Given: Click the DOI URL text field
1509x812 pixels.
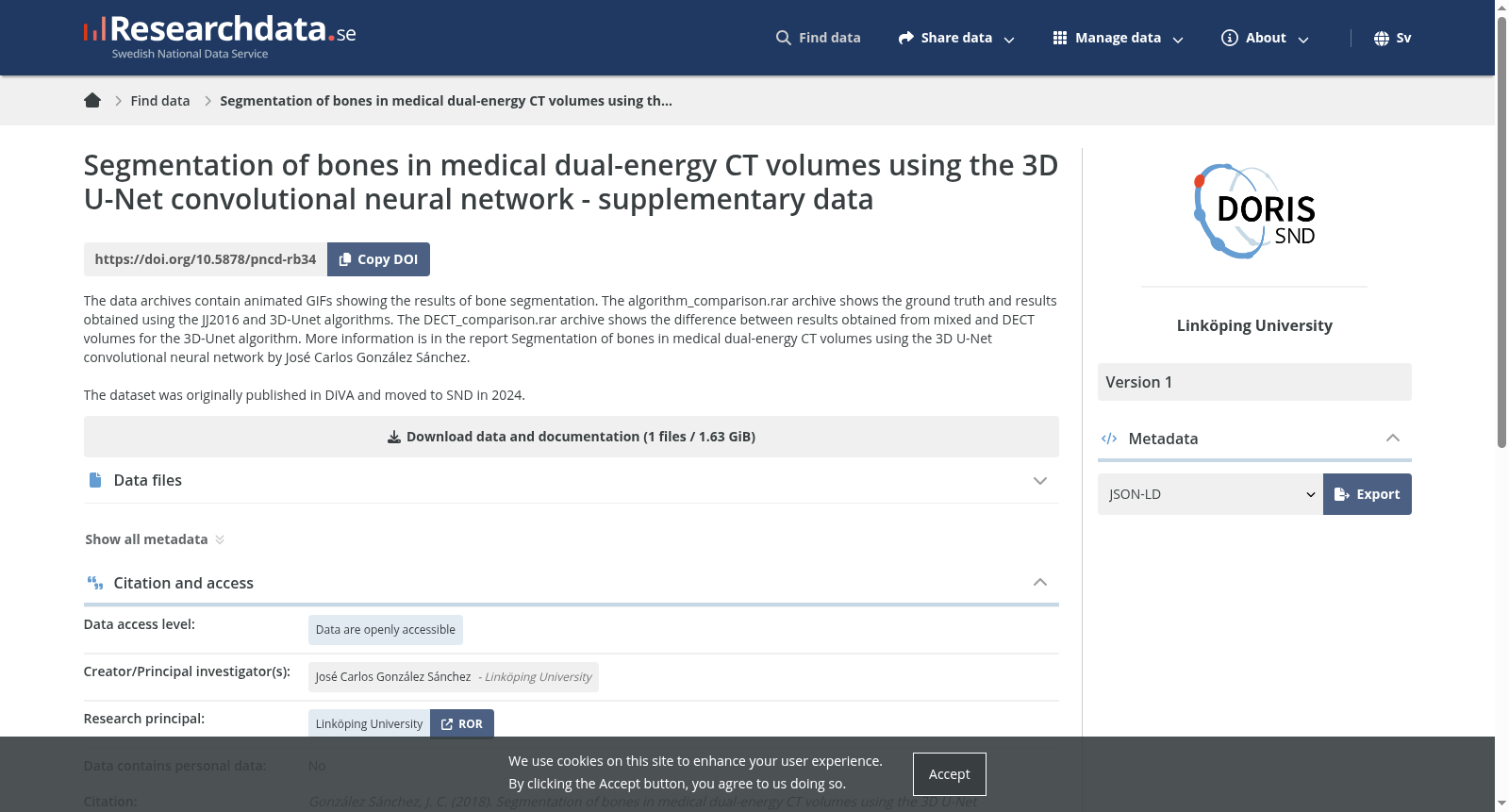Looking at the screenshot, I should tap(206, 259).
